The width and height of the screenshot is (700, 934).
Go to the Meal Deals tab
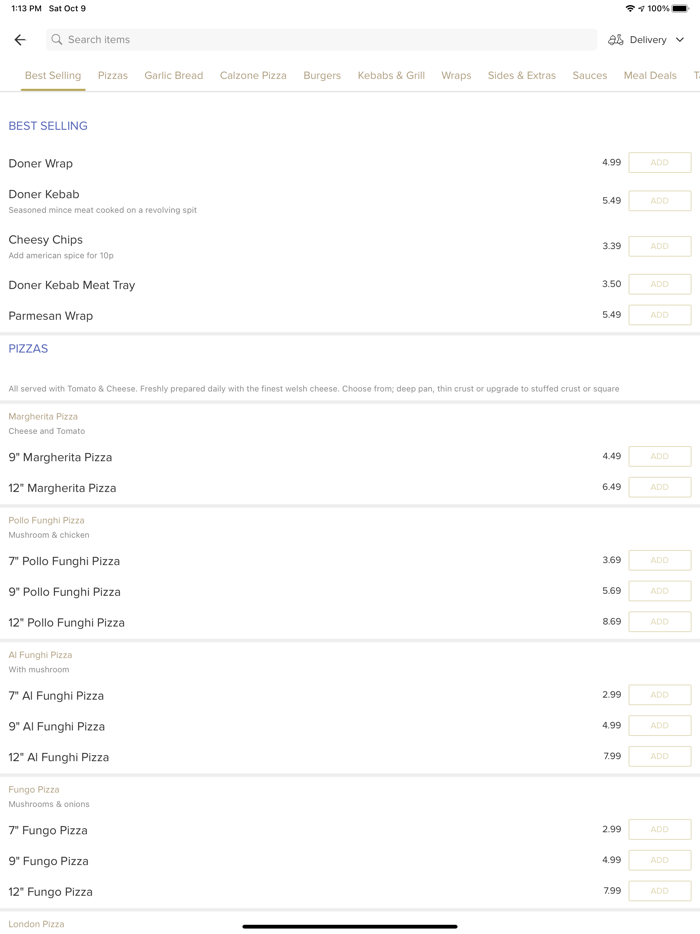pyautogui.click(x=650, y=76)
